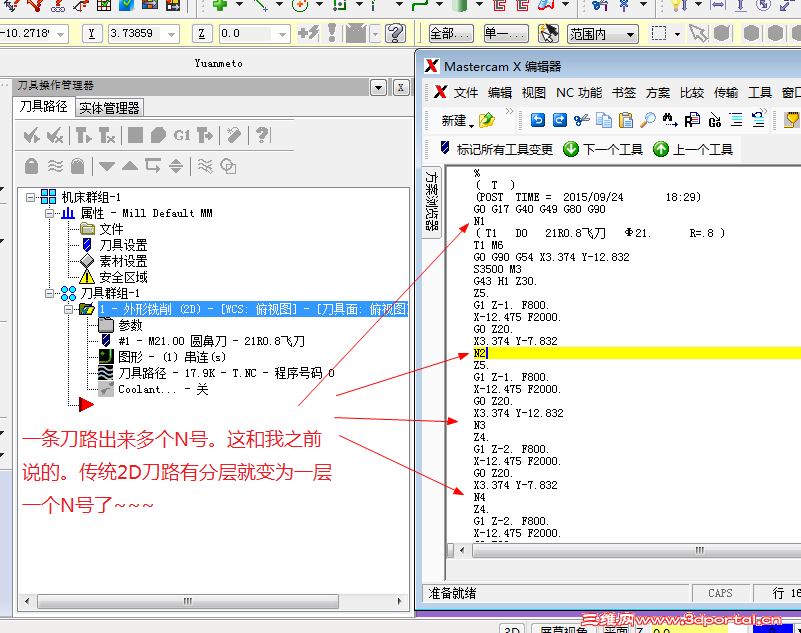The height and width of the screenshot is (633, 801).
Task: Open NC 功能 menu
Action: pyautogui.click(x=579, y=92)
